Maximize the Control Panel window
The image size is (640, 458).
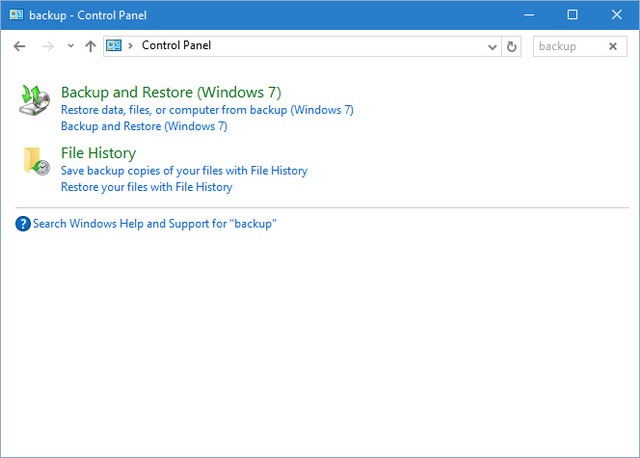click(572, 15)
